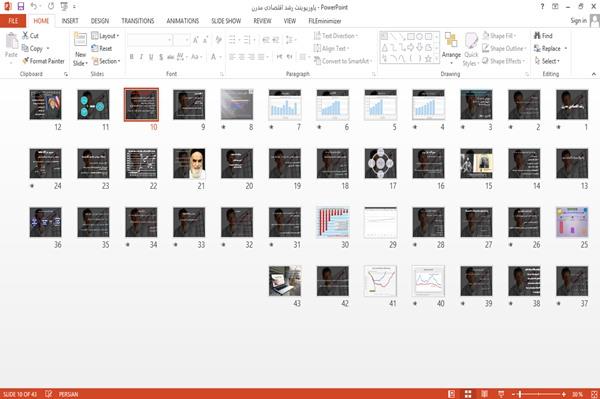This screenshot has width=600, height=399.
Task: Reset the slide layout
Action: point(102,48)
